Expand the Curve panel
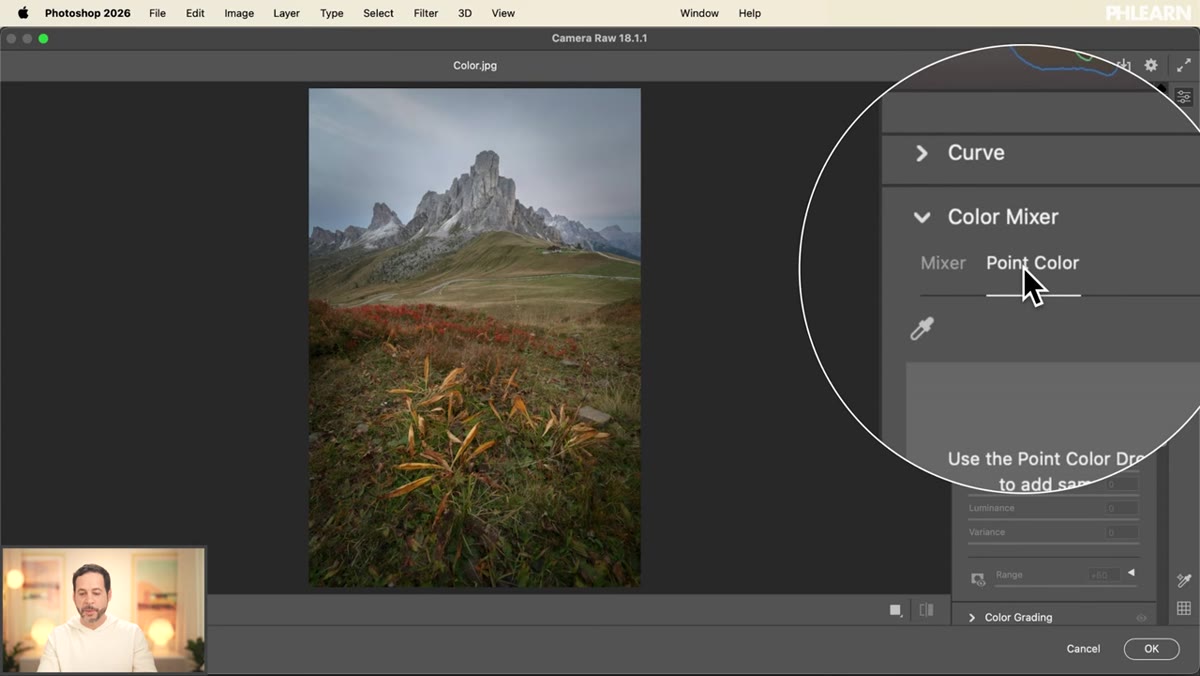Viewport: 1200px width, 676px height. (x=922, y=153)
